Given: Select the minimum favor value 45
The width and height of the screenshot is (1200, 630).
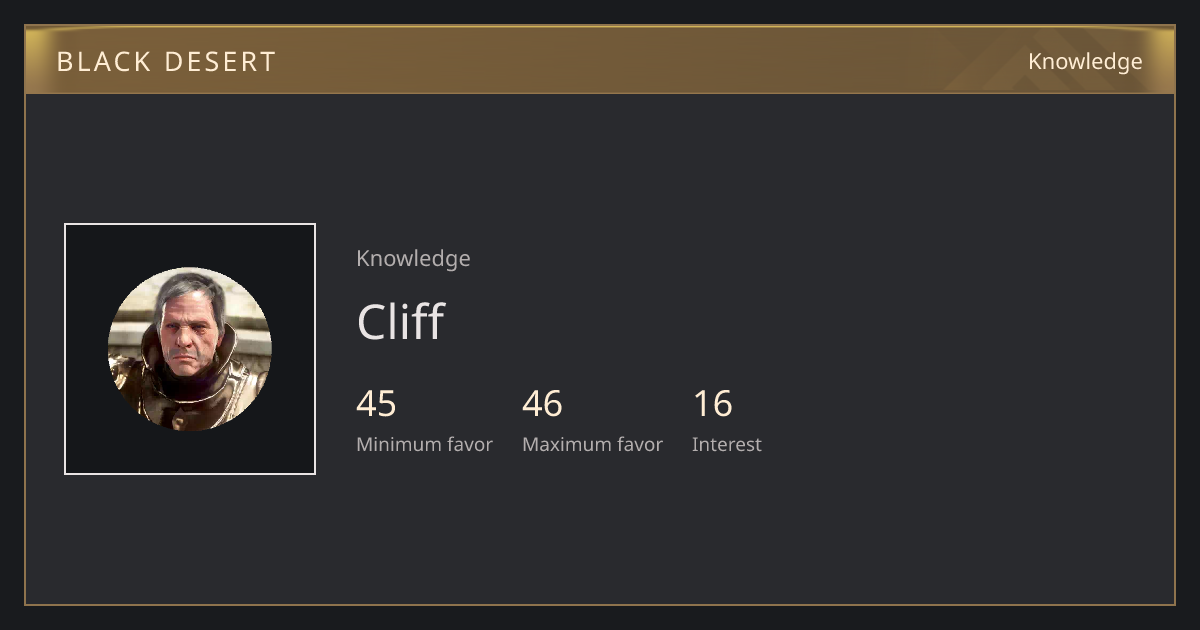Looking at the screenshot, I should coord(376,404).
